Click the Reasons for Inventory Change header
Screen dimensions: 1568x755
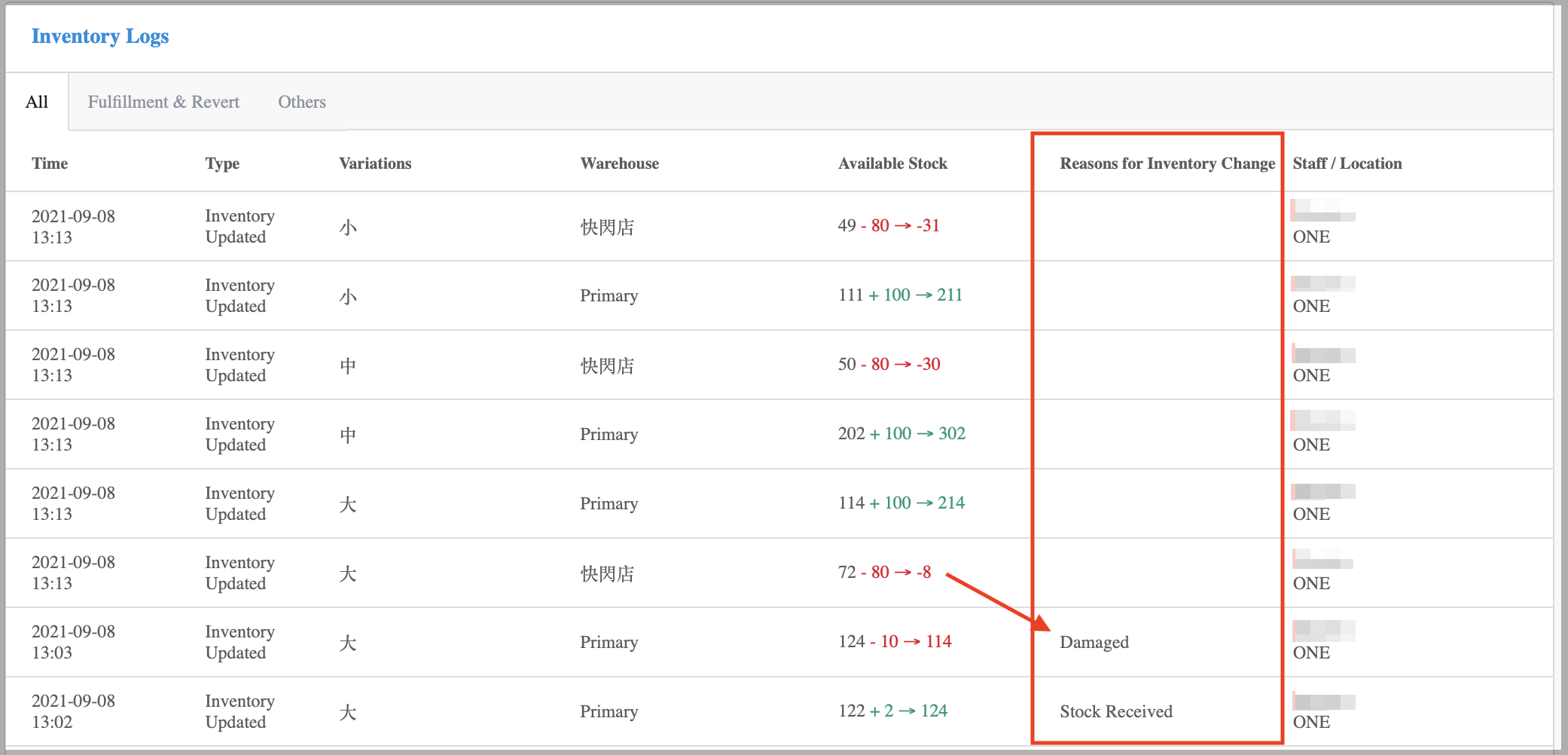1167,164
